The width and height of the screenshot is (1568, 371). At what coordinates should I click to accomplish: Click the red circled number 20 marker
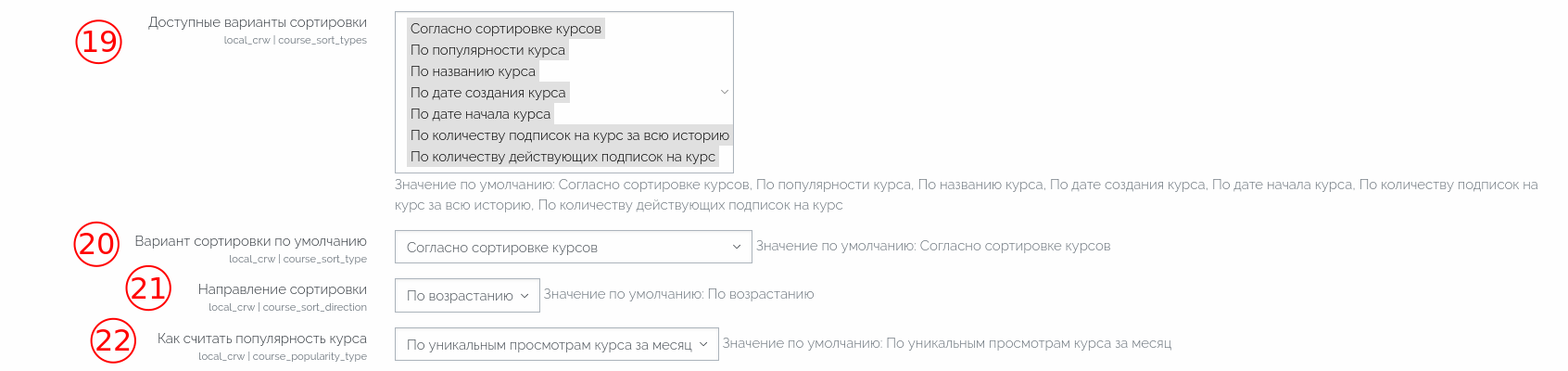97,243
